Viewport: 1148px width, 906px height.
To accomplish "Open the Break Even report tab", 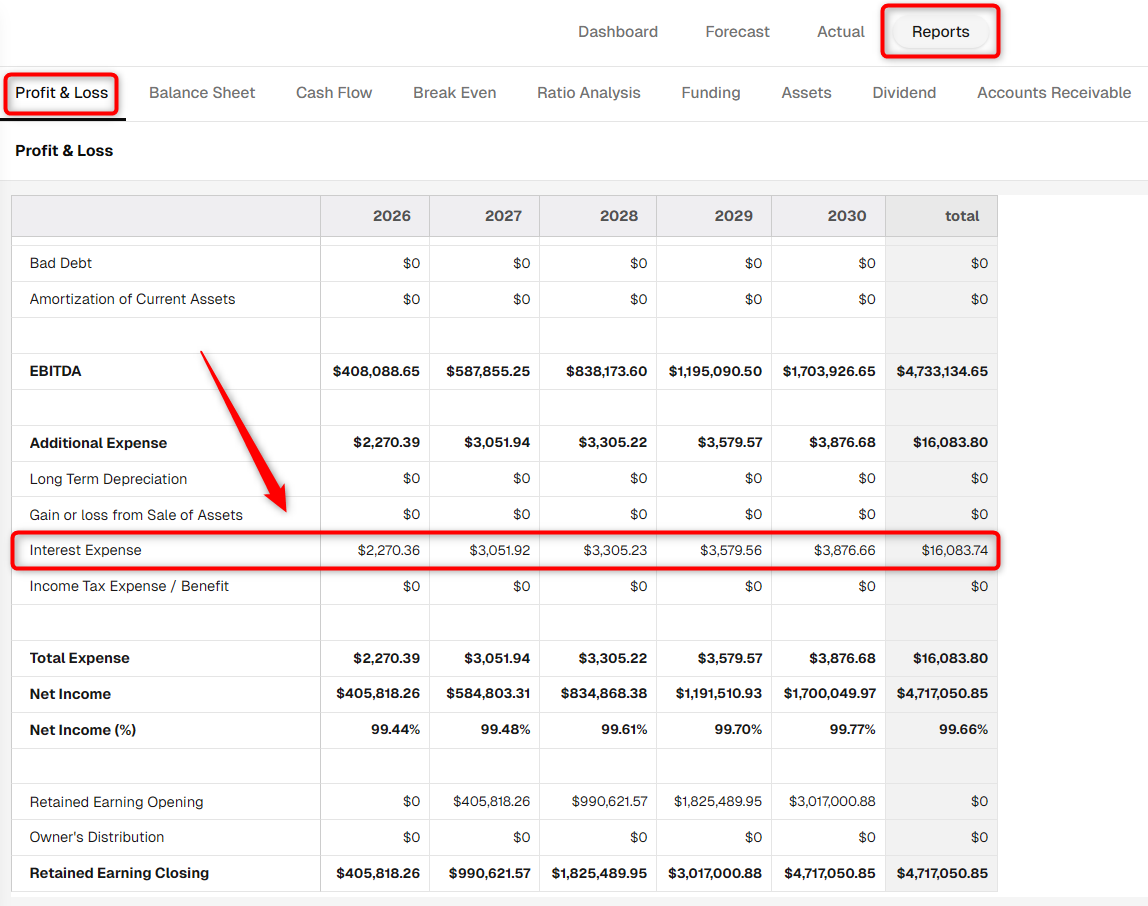I will point(455,93).
